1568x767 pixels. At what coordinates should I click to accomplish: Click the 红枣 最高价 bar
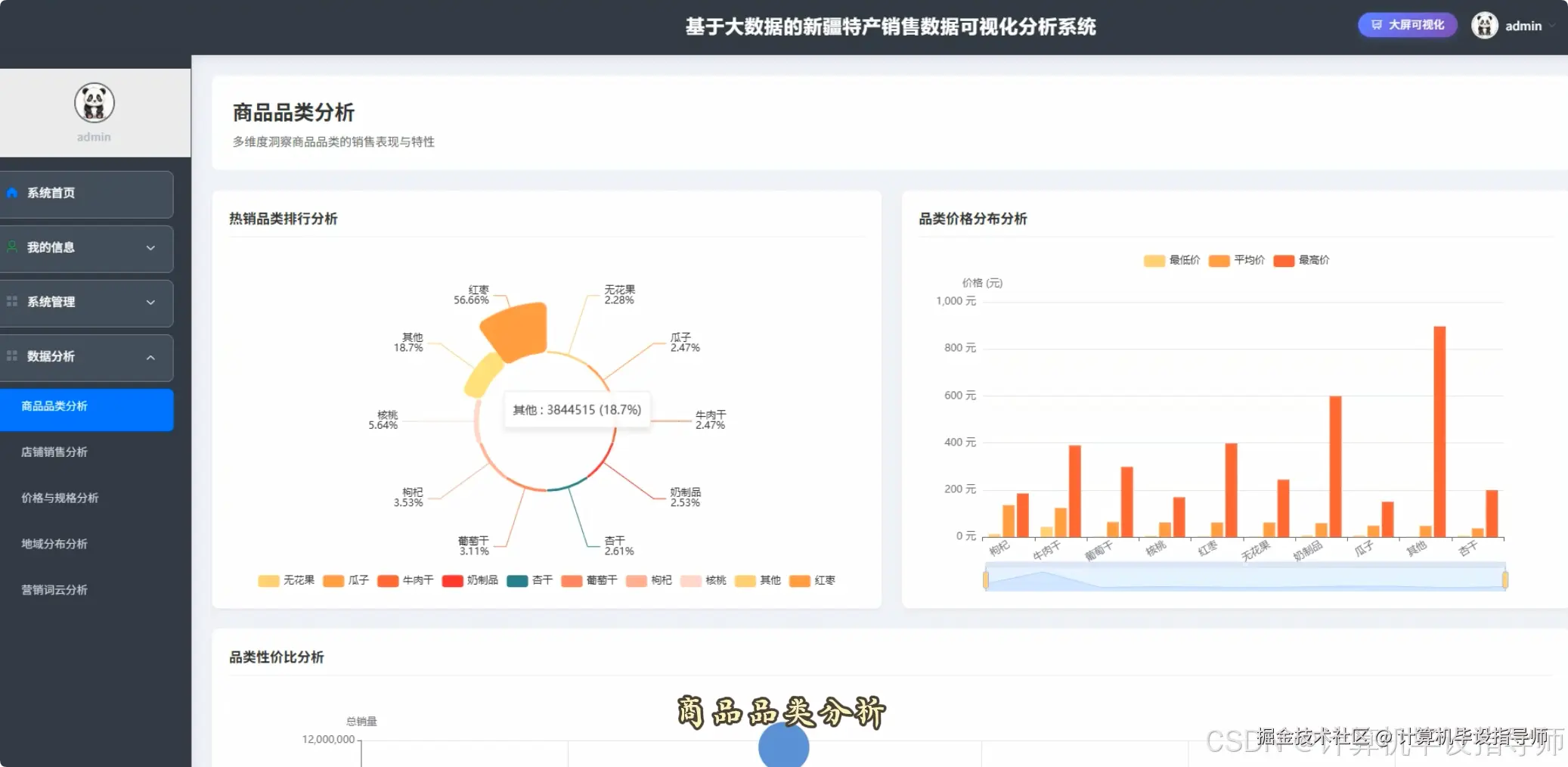1231,490
